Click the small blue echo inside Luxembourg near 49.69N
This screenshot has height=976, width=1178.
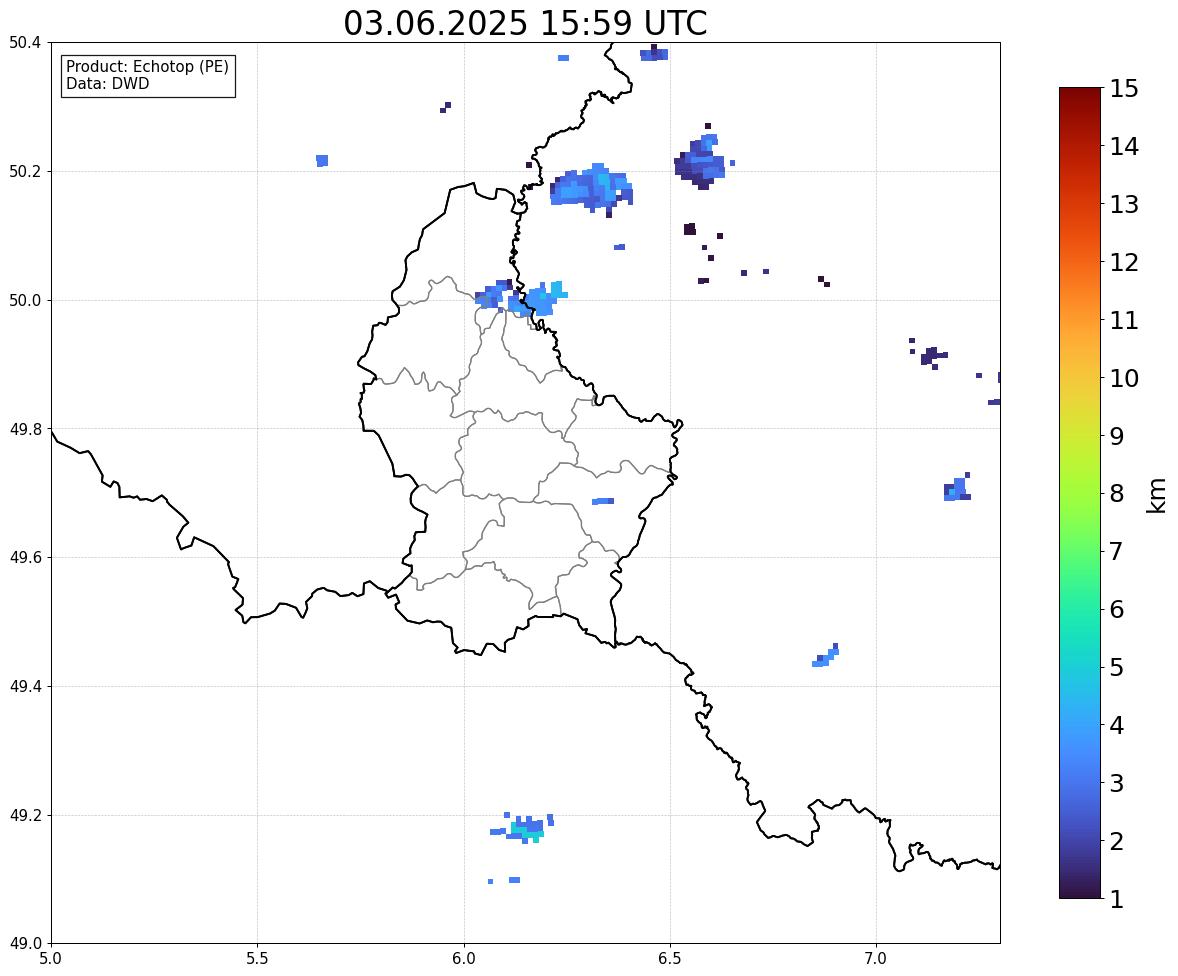(603, 501)
